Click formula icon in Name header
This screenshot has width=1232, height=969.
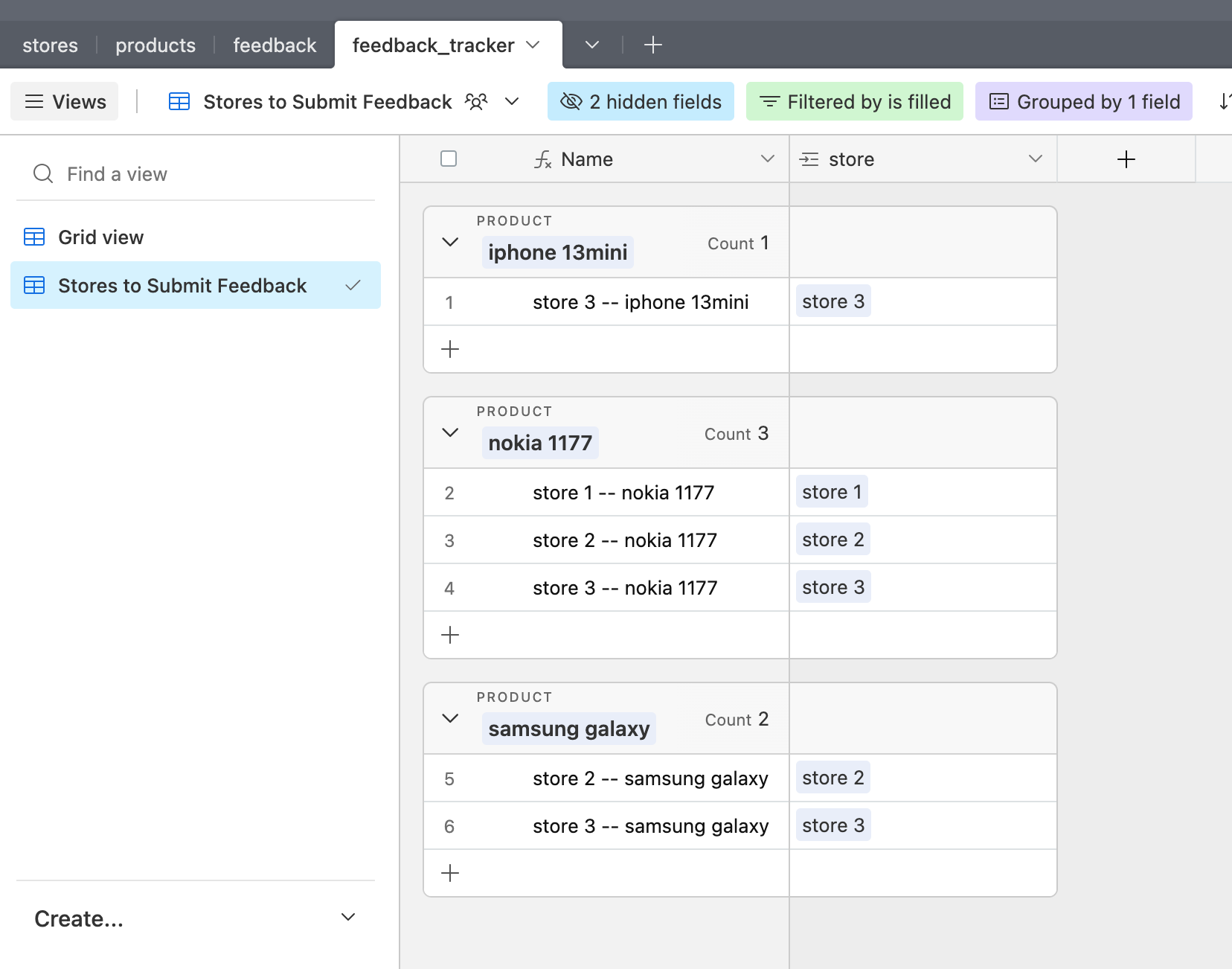pos(543,159)
